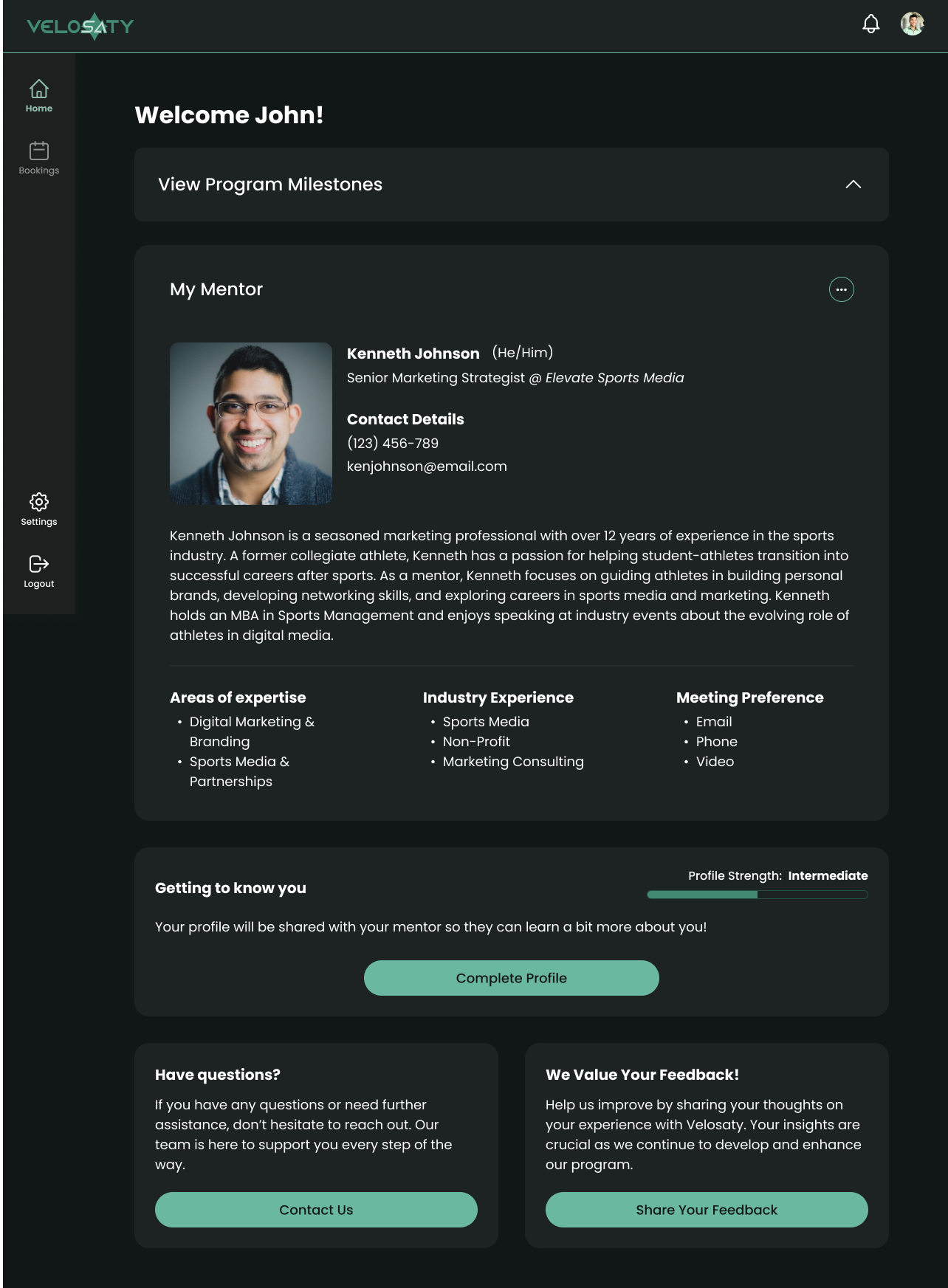Click Sports Media under Industry Experience
The width and height of the screenshot is (948, 1288).
click(486, 722)
